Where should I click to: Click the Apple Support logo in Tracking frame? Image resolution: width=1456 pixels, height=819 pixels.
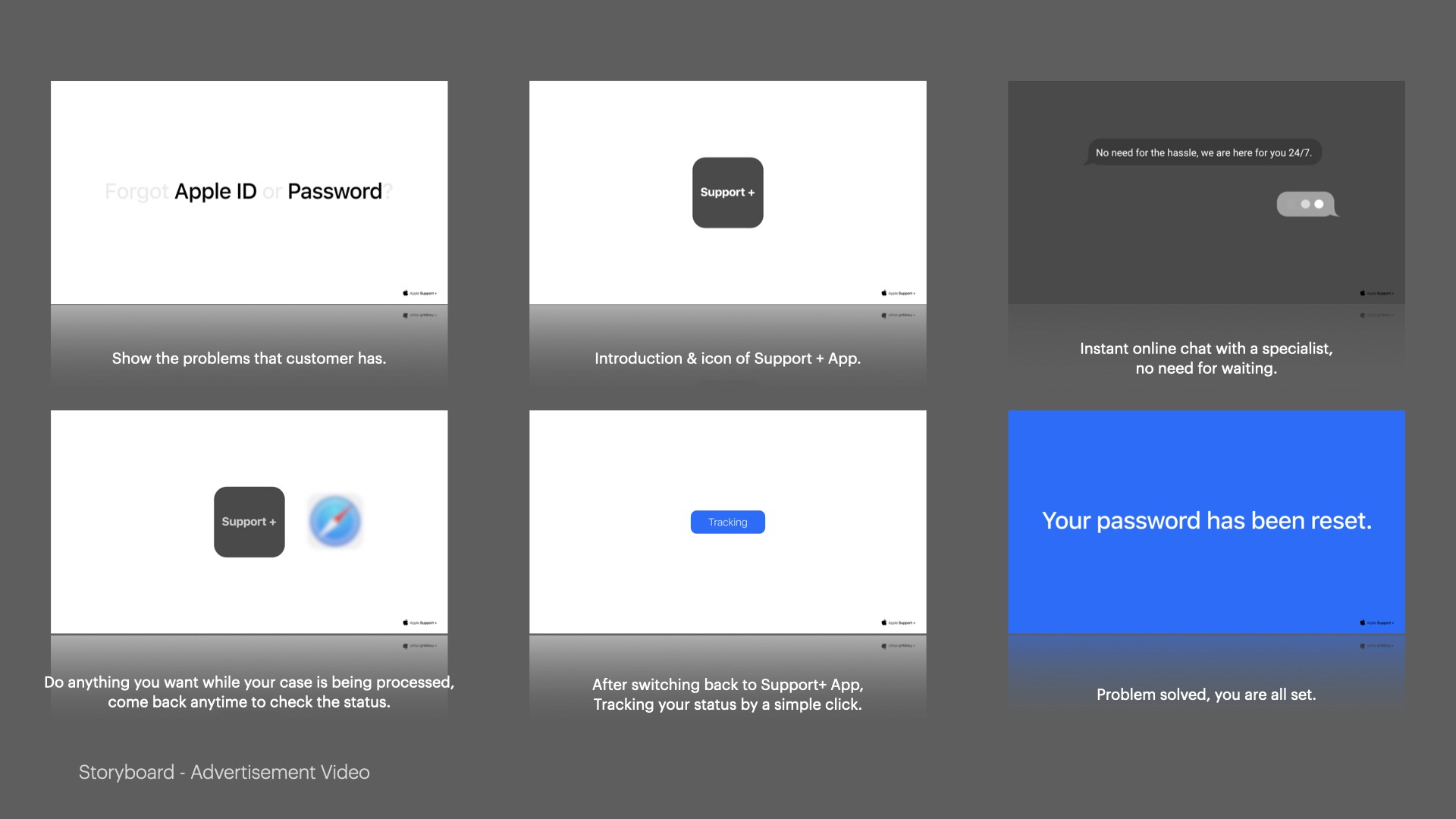point(898,623)
